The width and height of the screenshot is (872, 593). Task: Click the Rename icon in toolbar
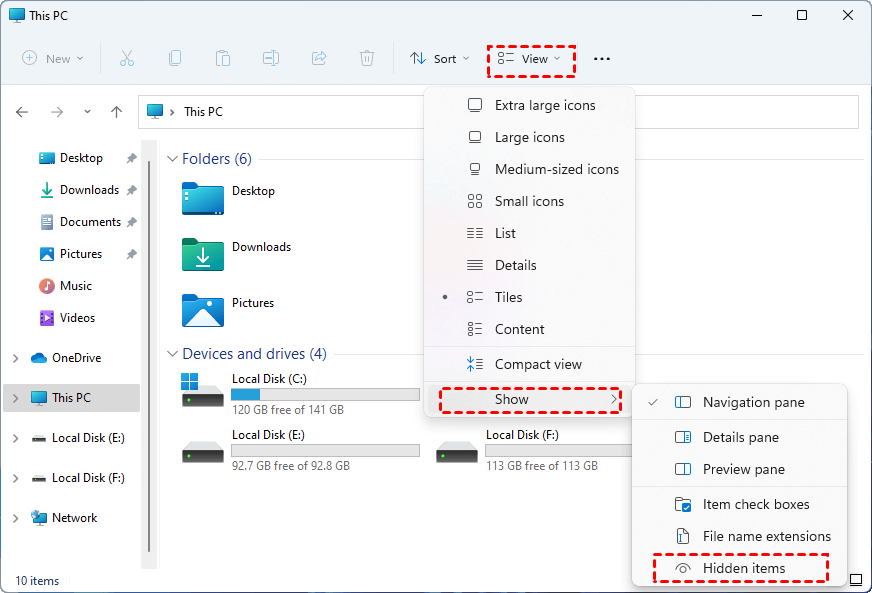(271, 58)
